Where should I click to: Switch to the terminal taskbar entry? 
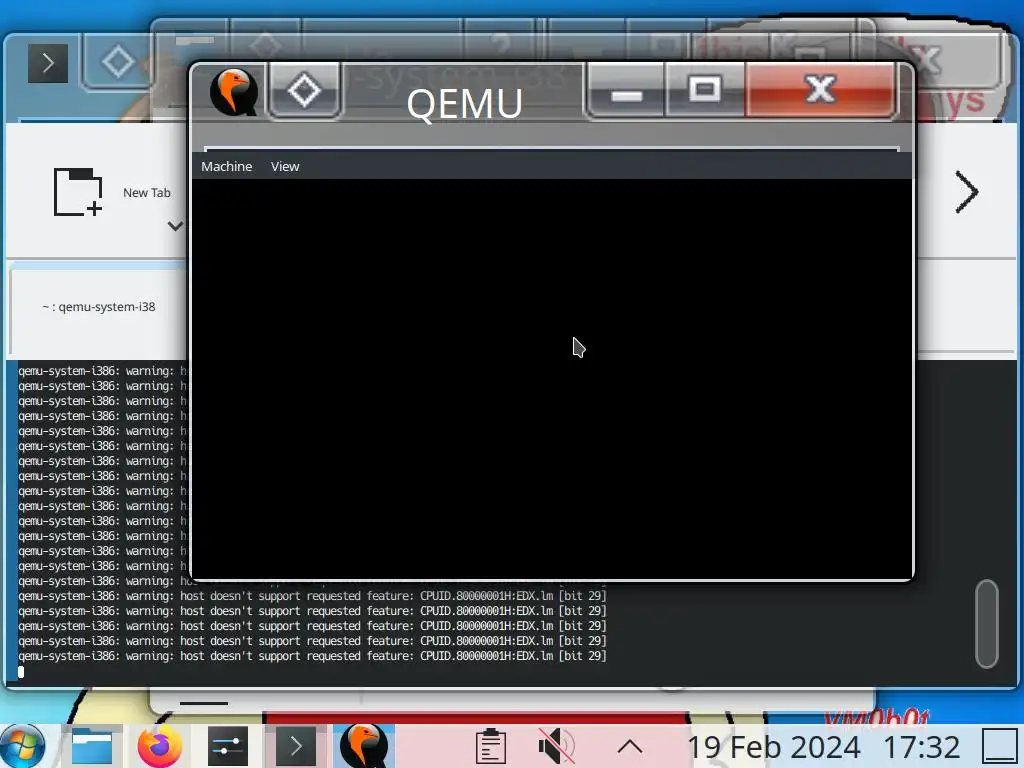295,746
